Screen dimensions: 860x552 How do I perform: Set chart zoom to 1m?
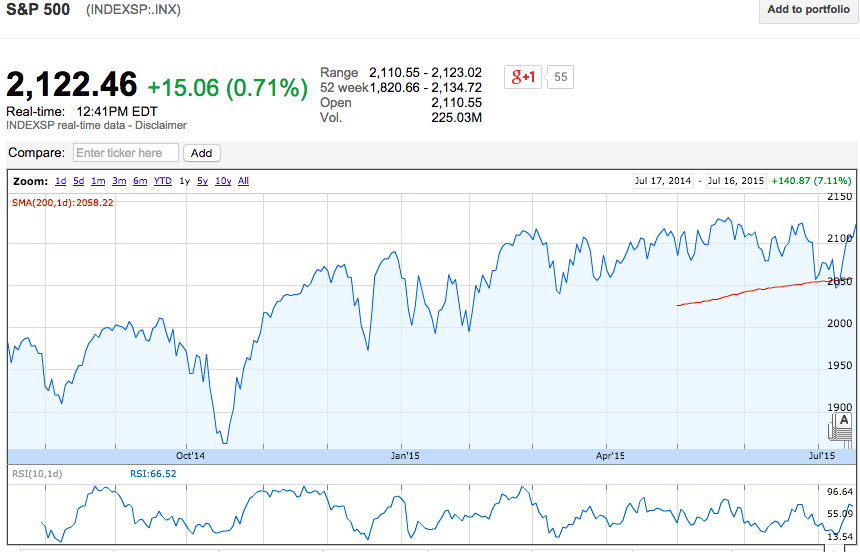tap(98, 181)
